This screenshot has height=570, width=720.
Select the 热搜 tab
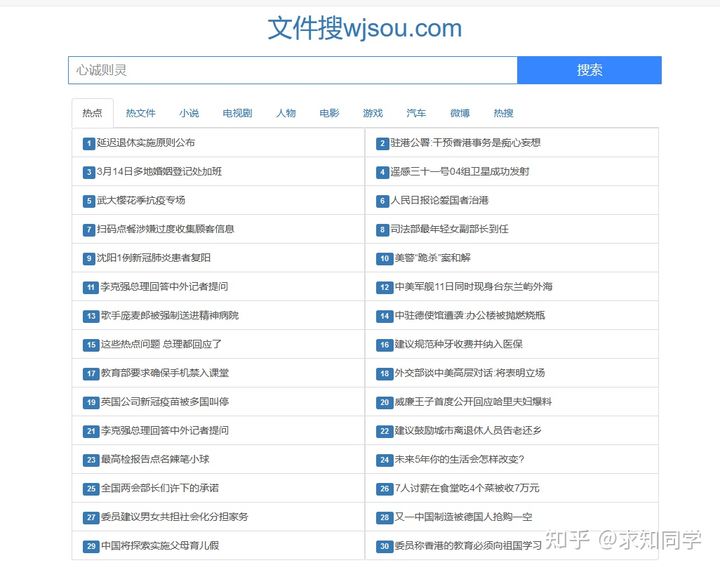[x=503, y=113]
